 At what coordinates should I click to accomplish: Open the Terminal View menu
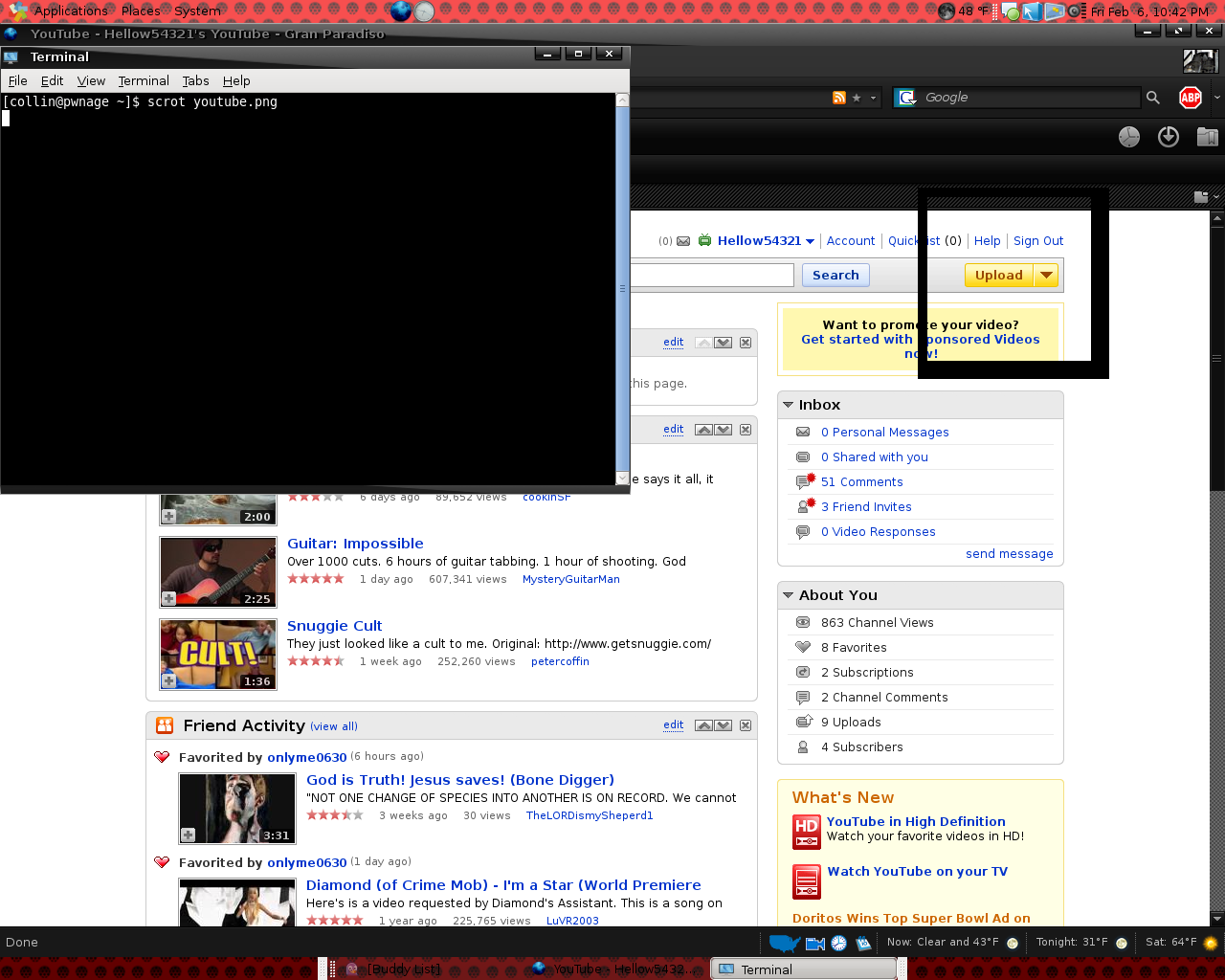pos(91,81)
